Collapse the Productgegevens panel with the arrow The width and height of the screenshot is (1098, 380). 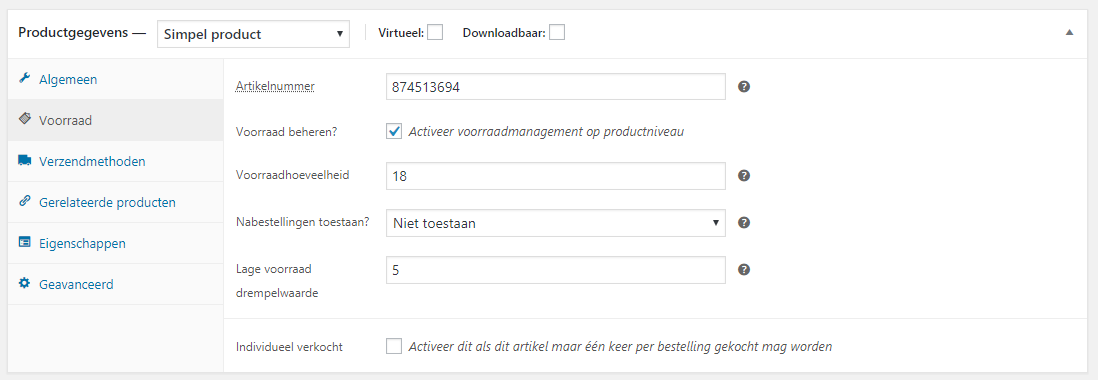pyautogui.click(x=1069, y=33)
